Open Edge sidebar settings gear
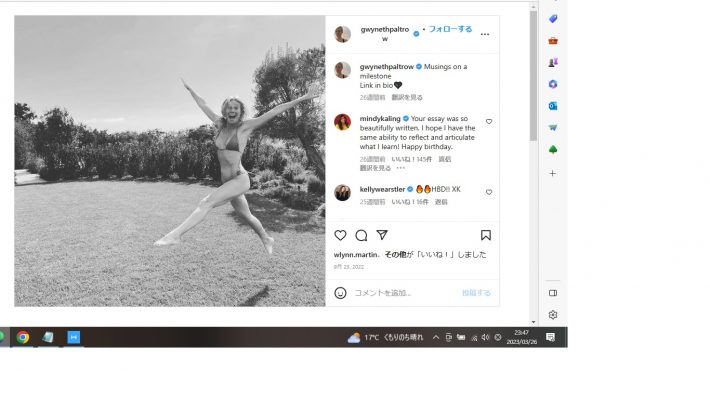The image size is (710, 399). (552, 315)
